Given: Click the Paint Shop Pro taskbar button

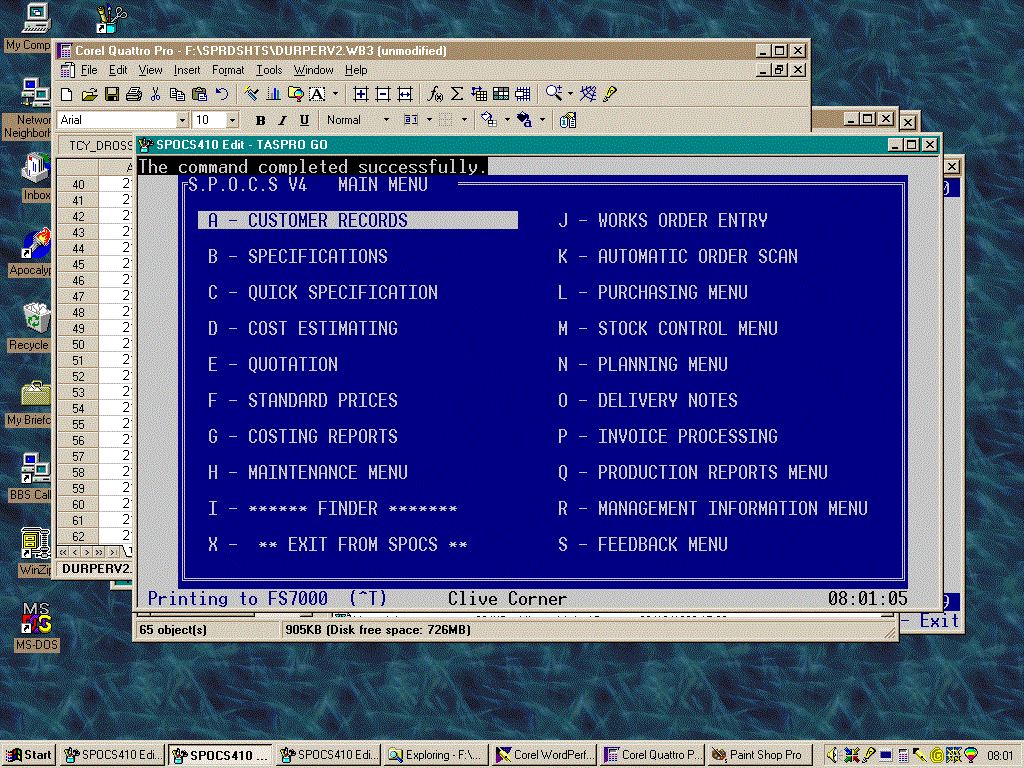Looking at the screenshot, I should click(x=758, y=755).
